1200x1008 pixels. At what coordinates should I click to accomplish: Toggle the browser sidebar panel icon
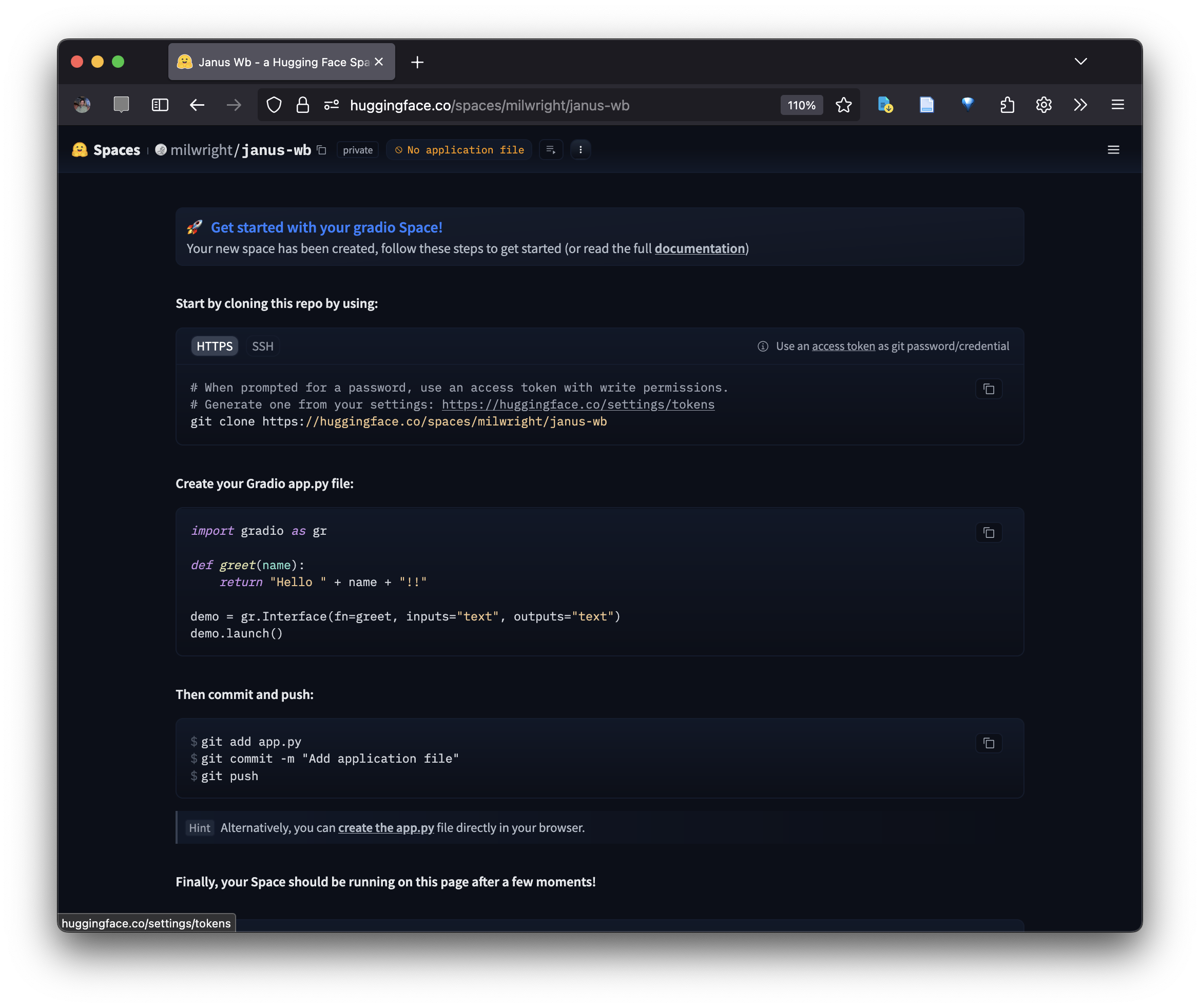click(160, 105)
